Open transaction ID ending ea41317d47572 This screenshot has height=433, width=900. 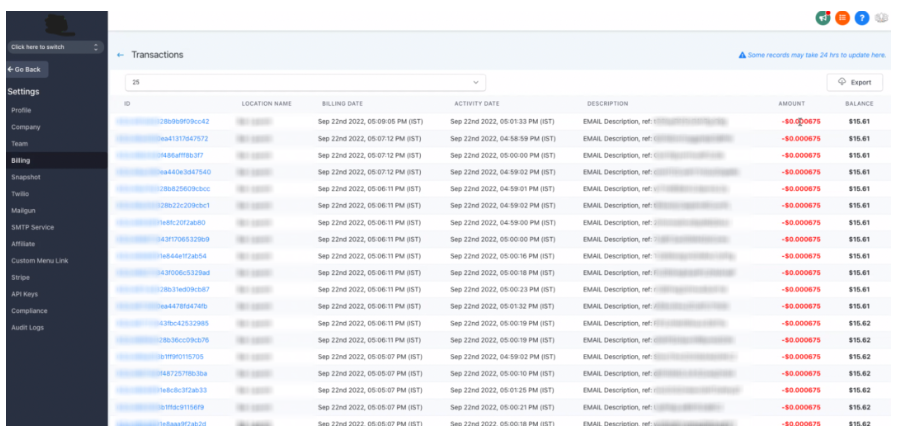[x=162, y=138]
